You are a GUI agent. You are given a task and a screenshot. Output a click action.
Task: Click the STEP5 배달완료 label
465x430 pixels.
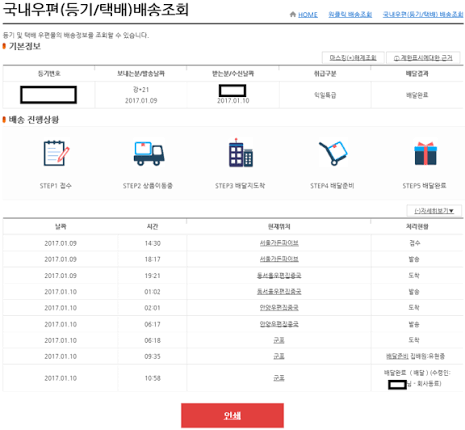point(424,186)
